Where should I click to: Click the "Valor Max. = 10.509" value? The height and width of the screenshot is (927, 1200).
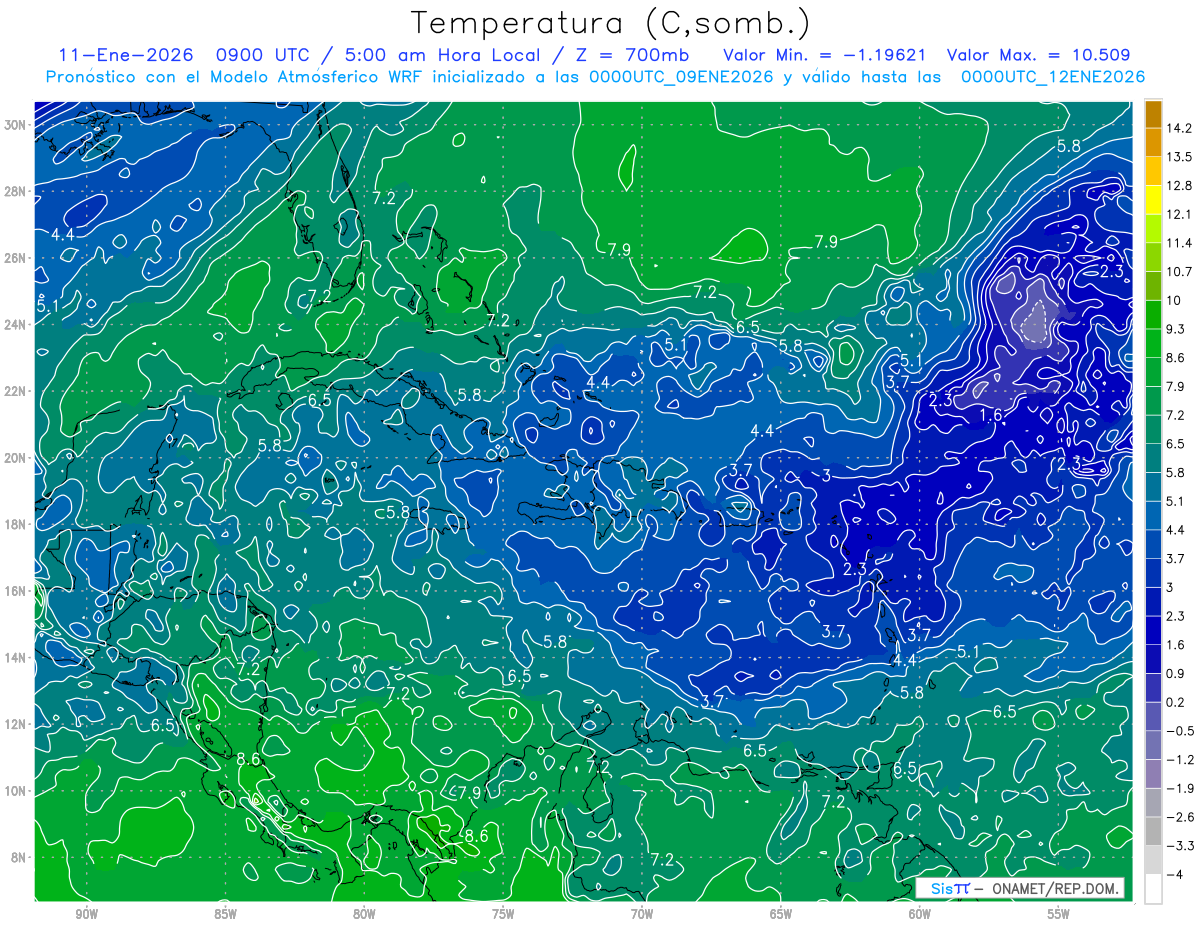pos(1038,55)
